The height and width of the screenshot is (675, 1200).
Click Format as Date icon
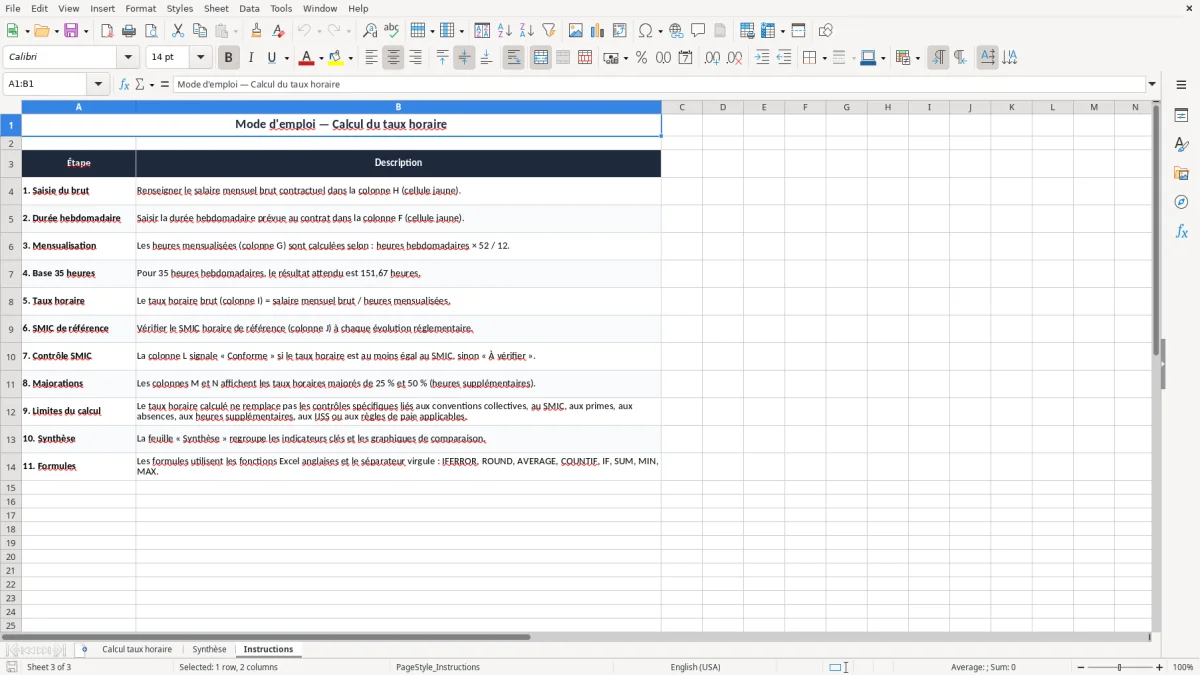685,58
